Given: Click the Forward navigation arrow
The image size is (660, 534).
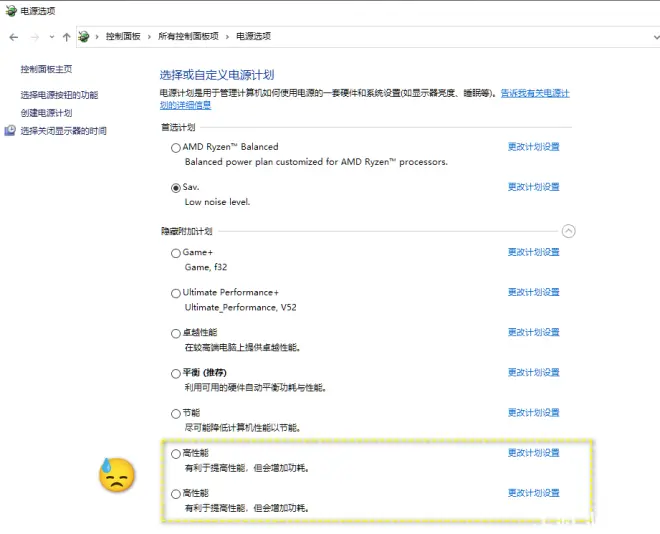Looking at the screenshot, I should (x=35, y=37).
